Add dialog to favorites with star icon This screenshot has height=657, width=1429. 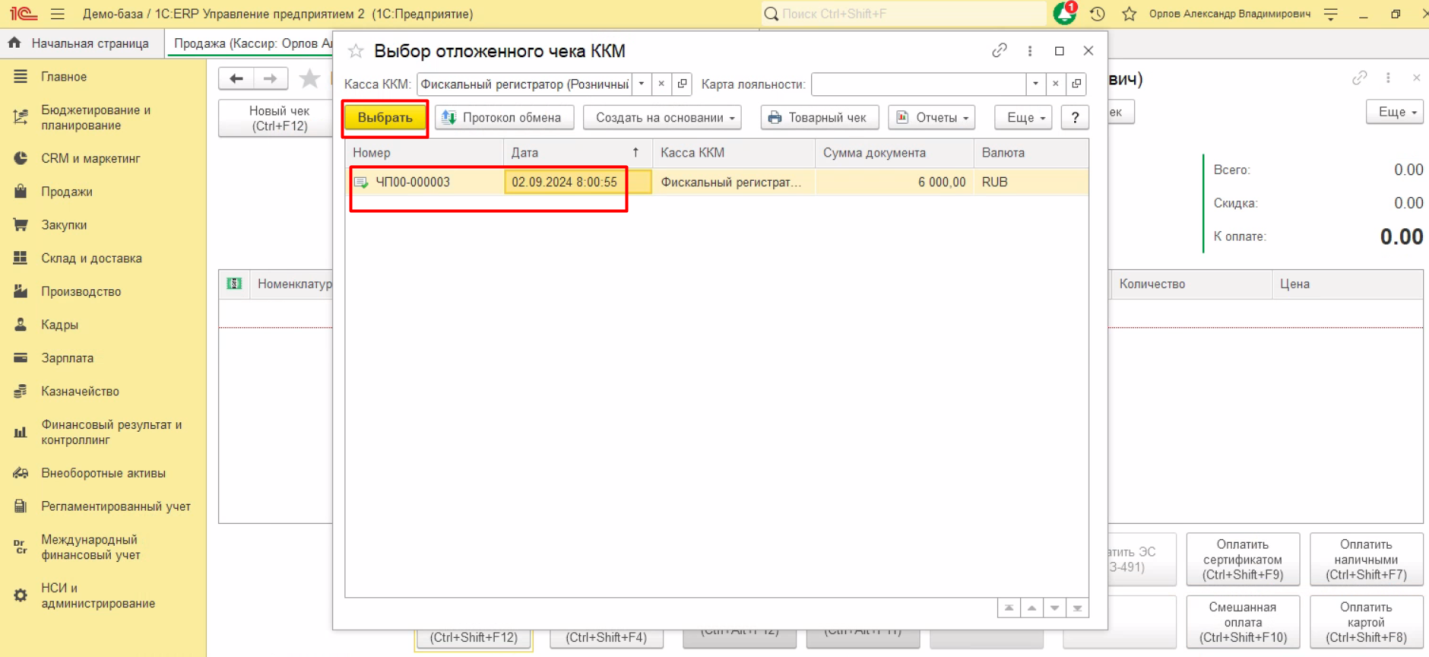click(355, 51)
